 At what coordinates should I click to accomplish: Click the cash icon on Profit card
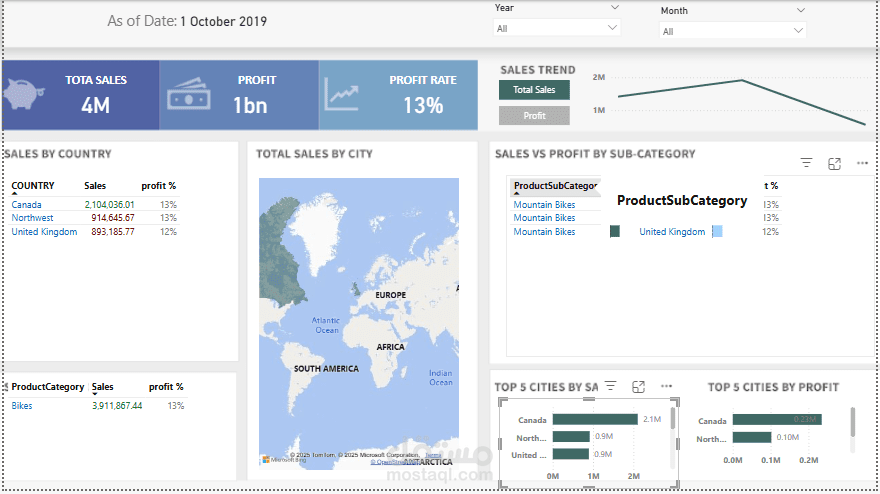click(x=188, y=96)
